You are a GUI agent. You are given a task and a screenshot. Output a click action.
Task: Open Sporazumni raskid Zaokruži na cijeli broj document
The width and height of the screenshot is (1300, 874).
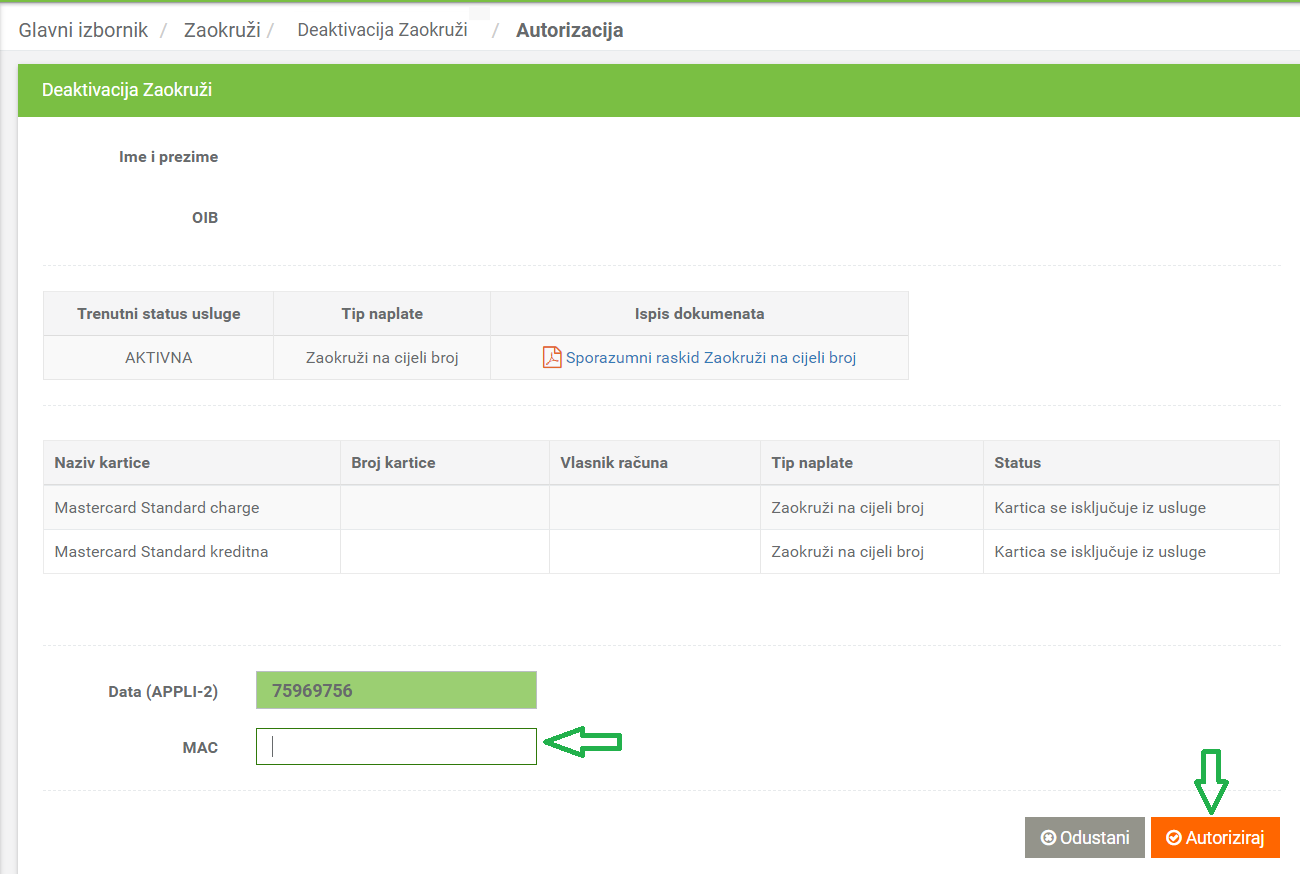[x=711, y=357]
